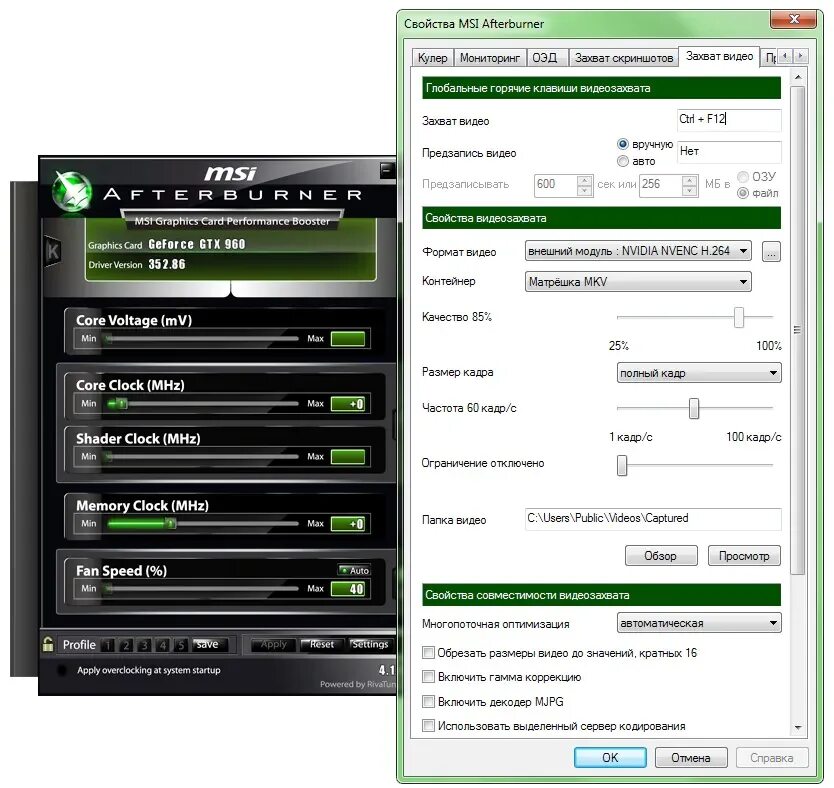Click Apply button in Afterburner
This screenshot has height=788, width=834.
273,644
